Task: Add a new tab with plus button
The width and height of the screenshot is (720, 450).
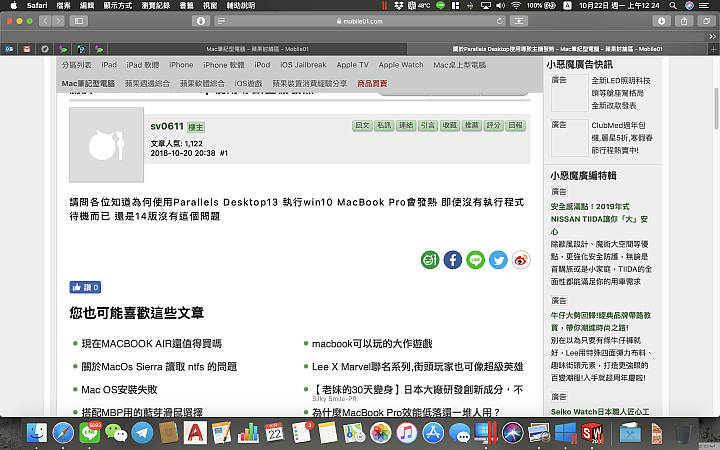Action: click(713, 49)
